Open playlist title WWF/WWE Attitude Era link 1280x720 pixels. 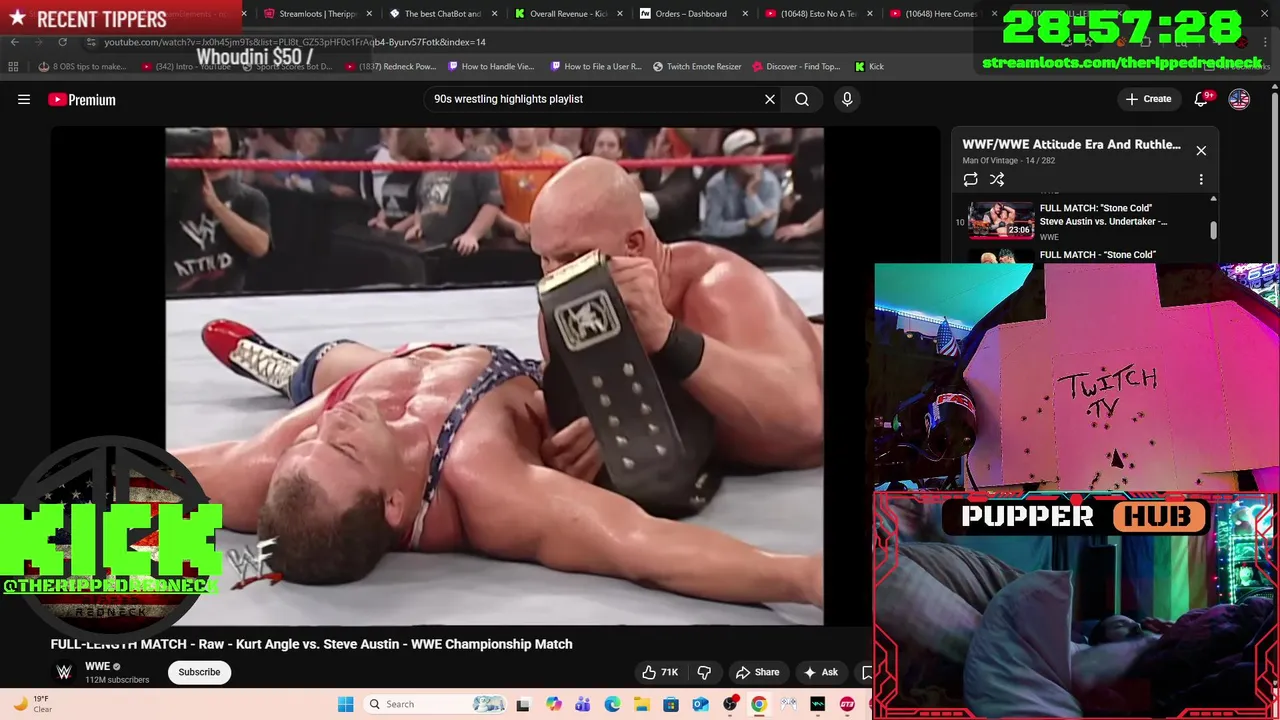point(1071,145)
